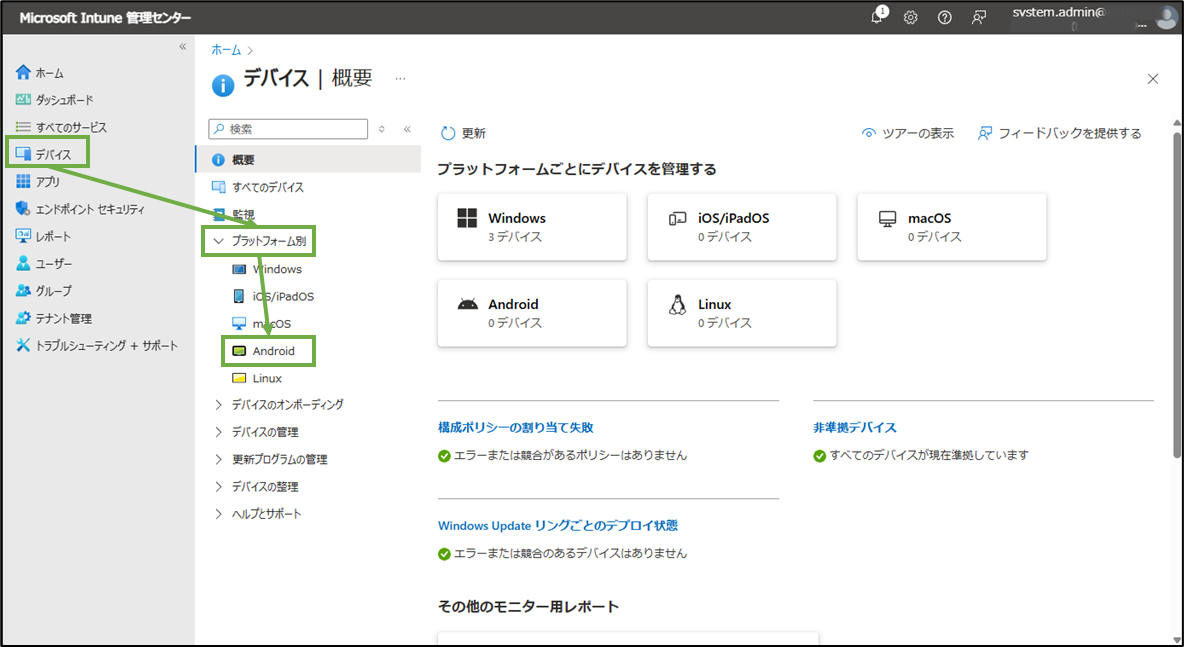Viewport: 1184px width, 647px height.
Task: Open the account avatar menu
Action: tap(1167, 17)
